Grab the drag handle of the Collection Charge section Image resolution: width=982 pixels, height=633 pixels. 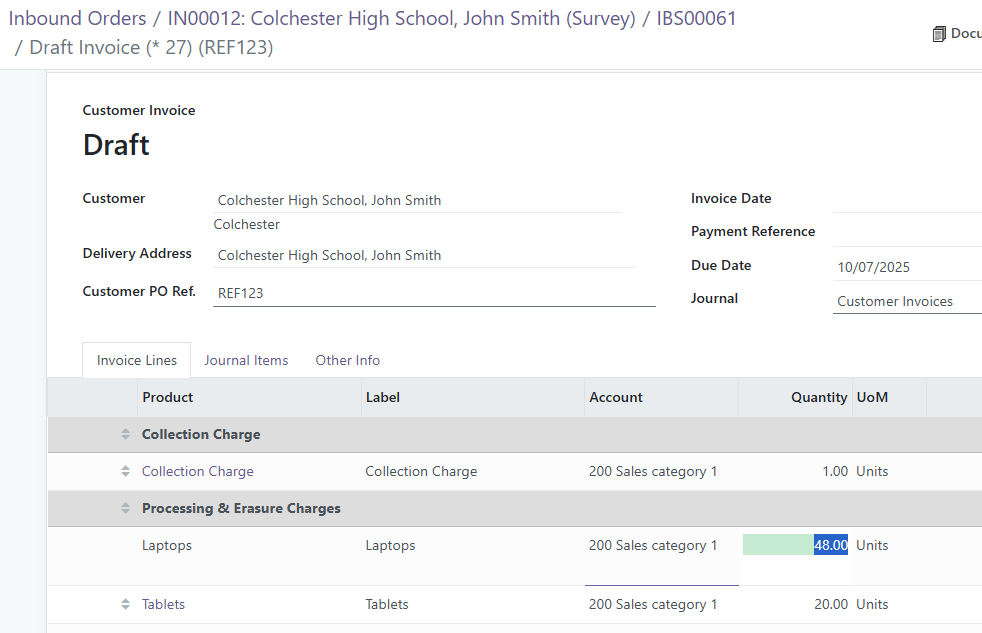[125, 434]
